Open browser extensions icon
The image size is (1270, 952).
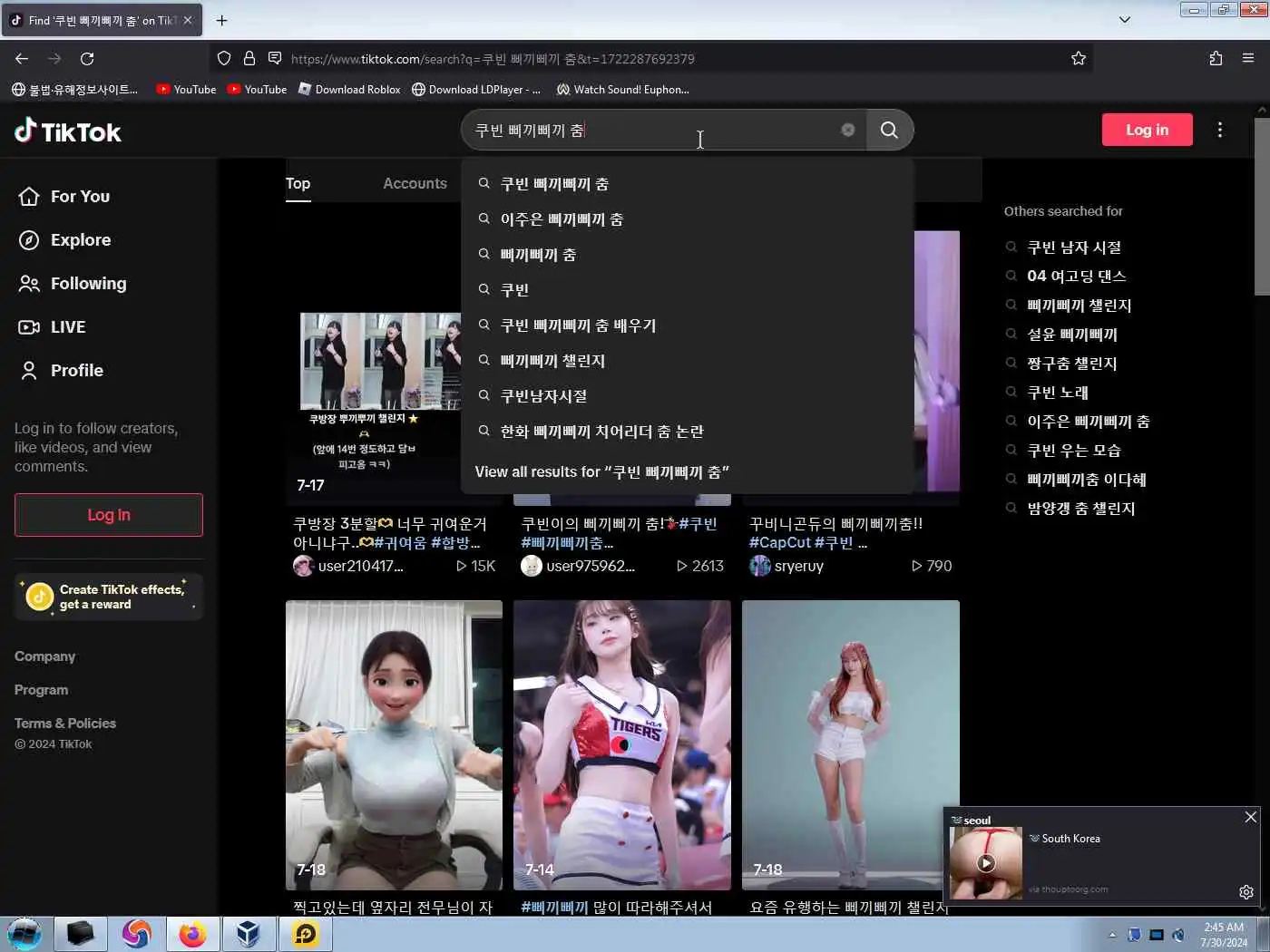(1216, 58)
